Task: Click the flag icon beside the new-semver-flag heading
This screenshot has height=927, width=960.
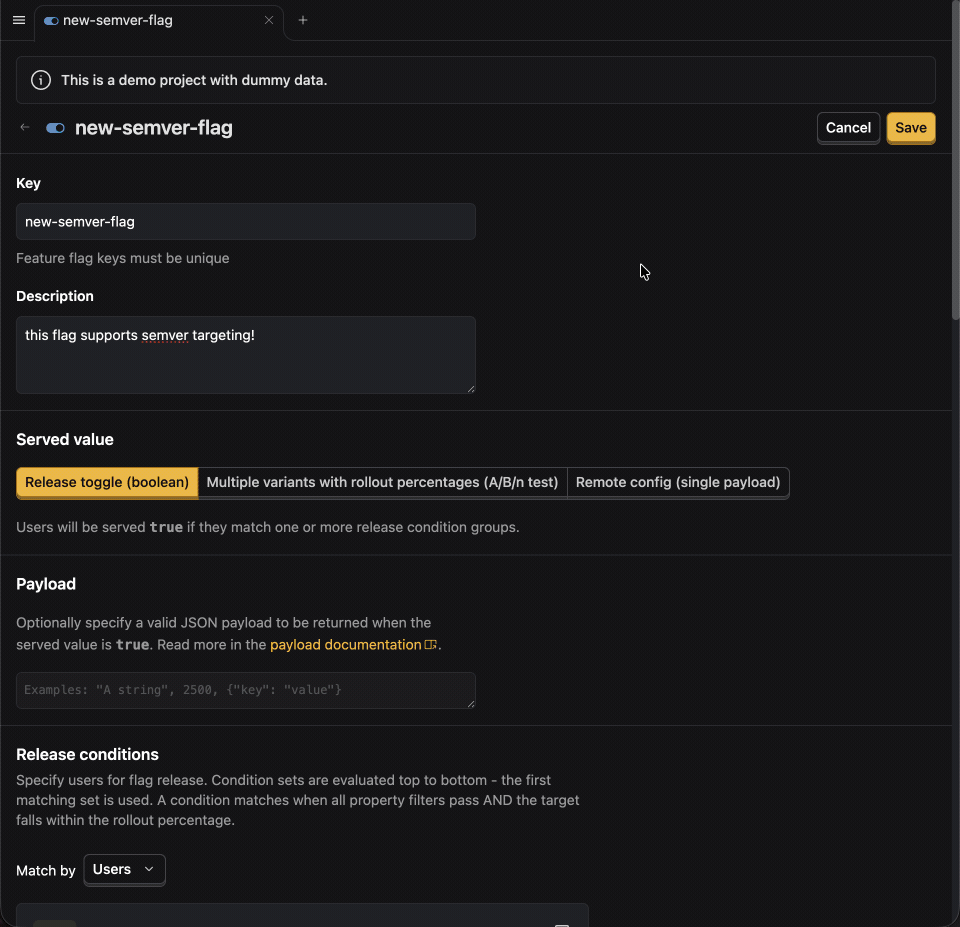Action: 56,128
